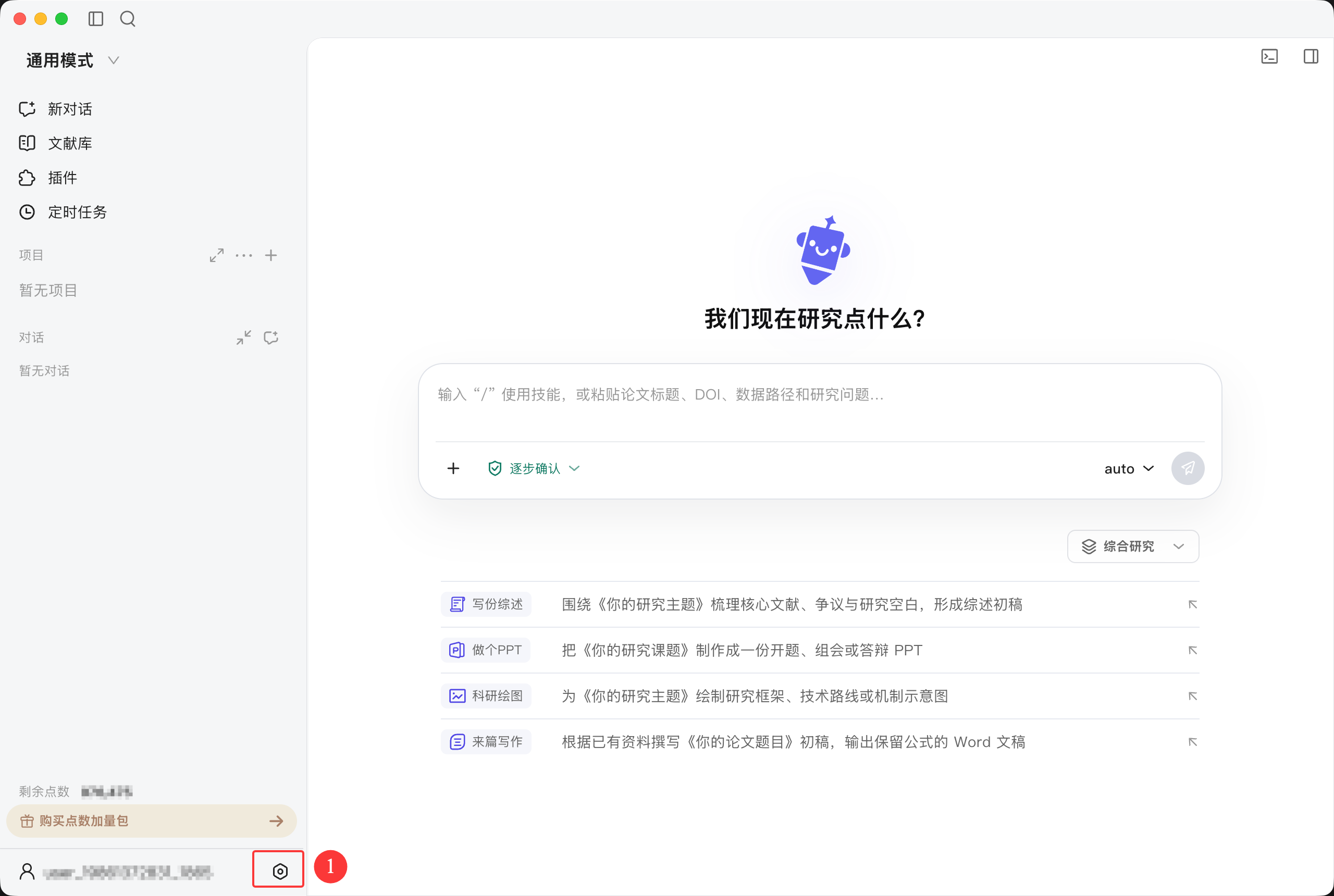Screen dimensions: 1334x896
Task: Add a new project with plus icon
Action: pos(271,255)
